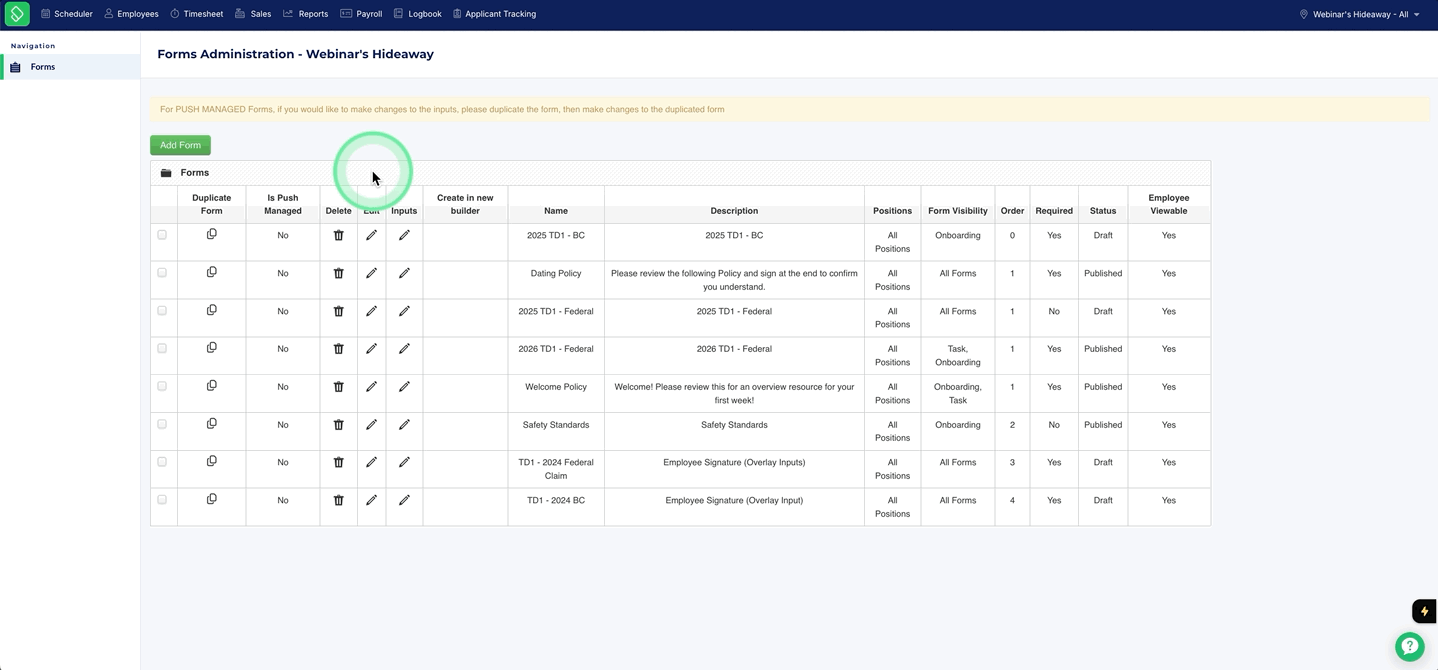Screen dimensions: 1438x670
Task: Click the Required column header
Action: (1054, 211)
